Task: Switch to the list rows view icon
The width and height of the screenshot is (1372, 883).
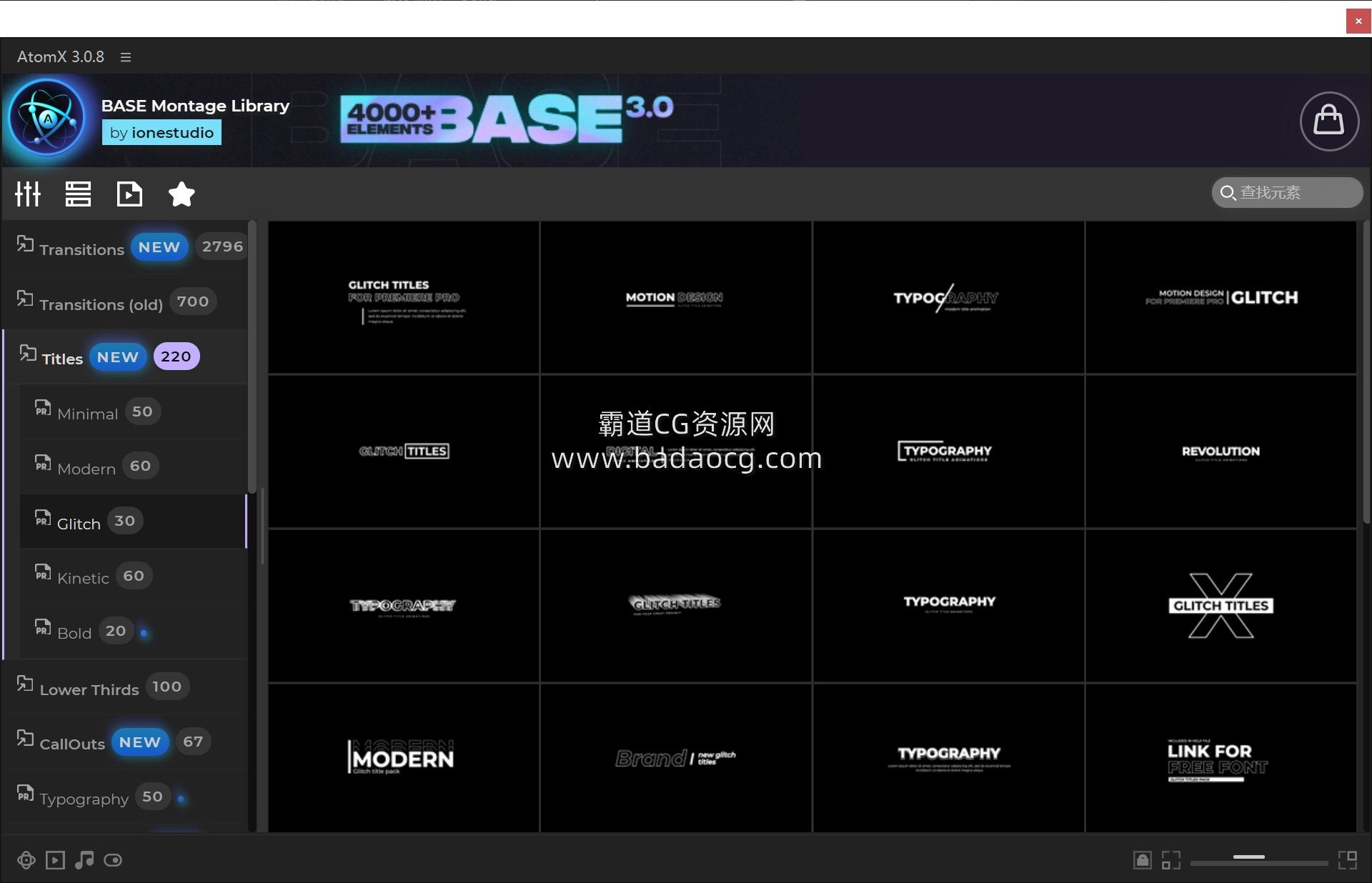Action: click(78, 194)
